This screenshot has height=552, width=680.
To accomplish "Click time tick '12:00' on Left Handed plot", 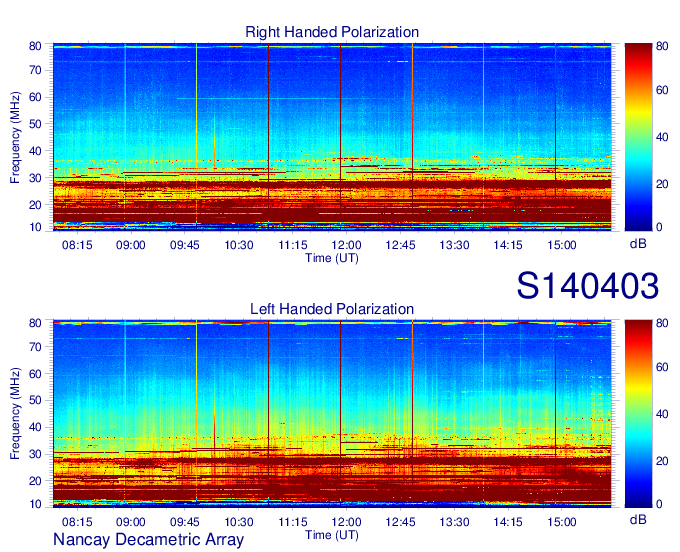I will 347,522.
